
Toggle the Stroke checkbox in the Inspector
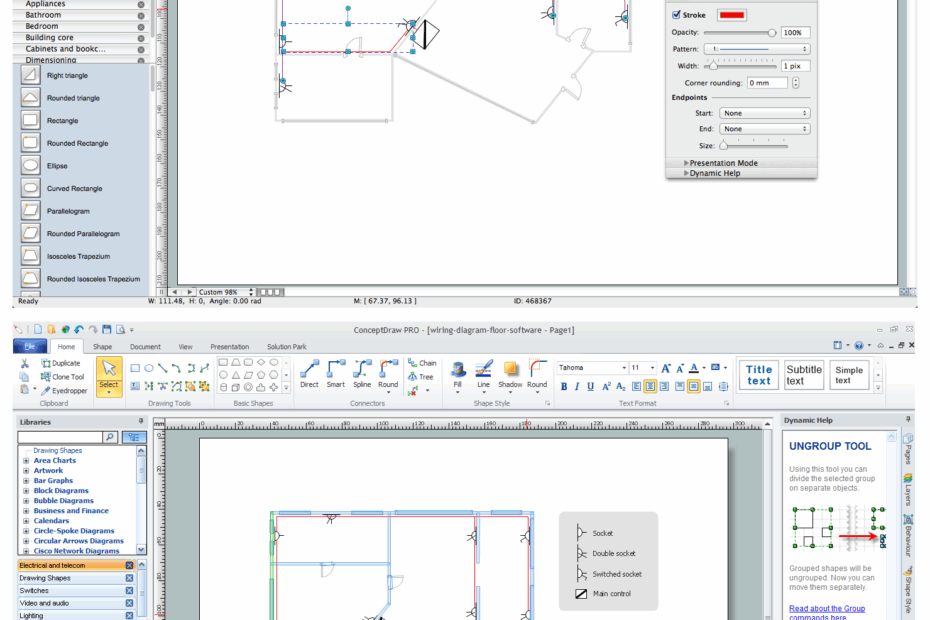point(677,15)
